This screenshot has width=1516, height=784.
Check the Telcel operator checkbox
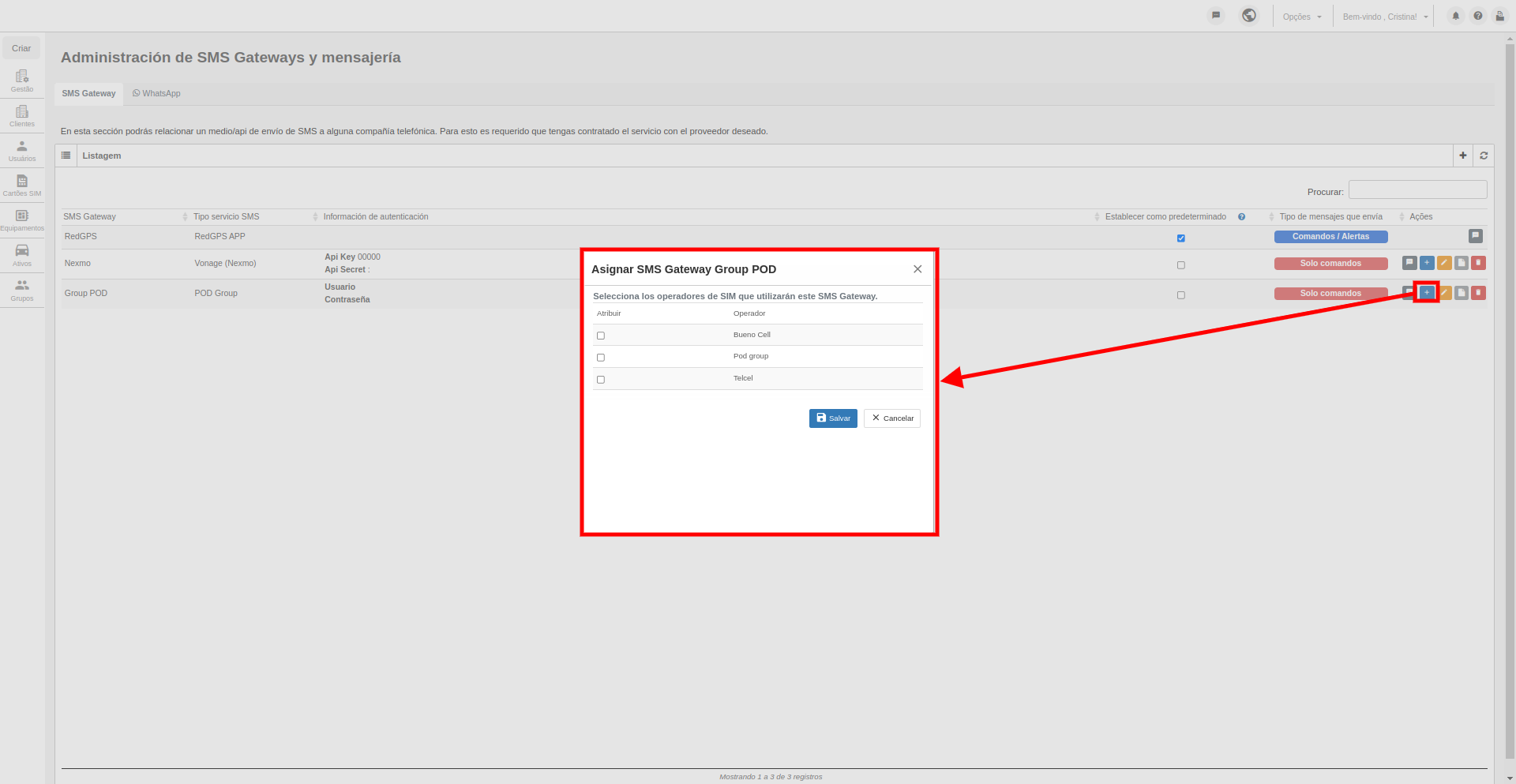click(x=601, y=380)
